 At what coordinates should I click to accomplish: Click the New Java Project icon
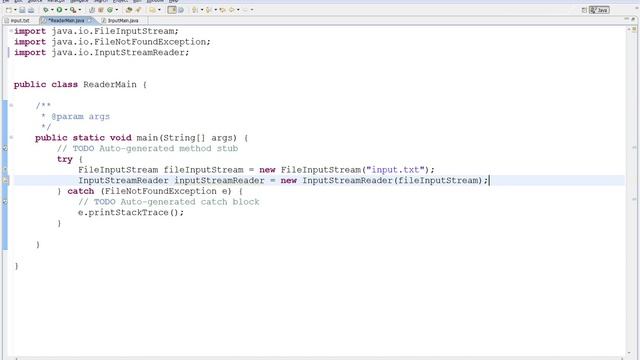click(x=91, y=10)
